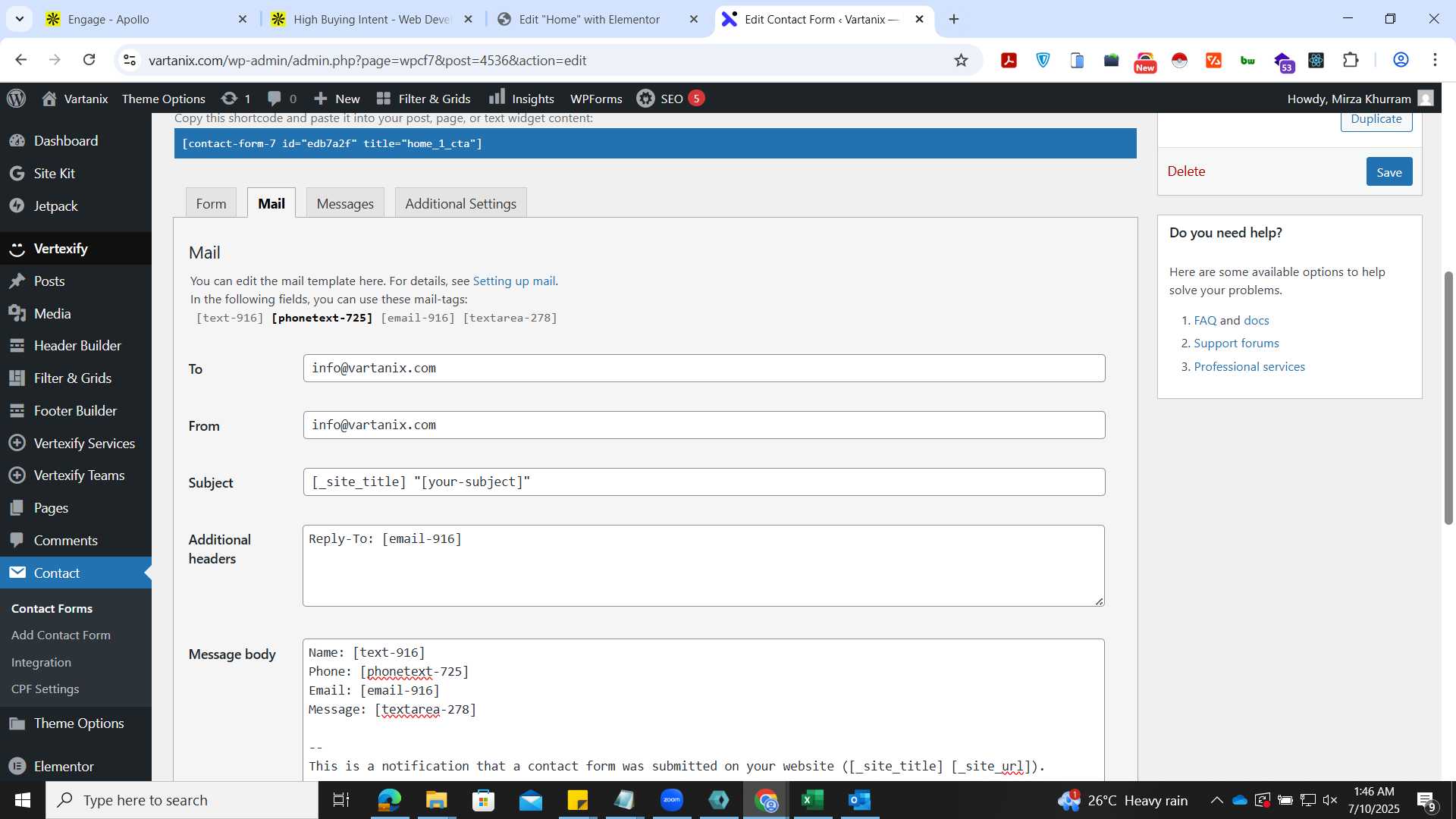Image resolution: width=1456 pixels, height=819 pixels.
Task: Open Integration submenu item
Action: (41, 662)
